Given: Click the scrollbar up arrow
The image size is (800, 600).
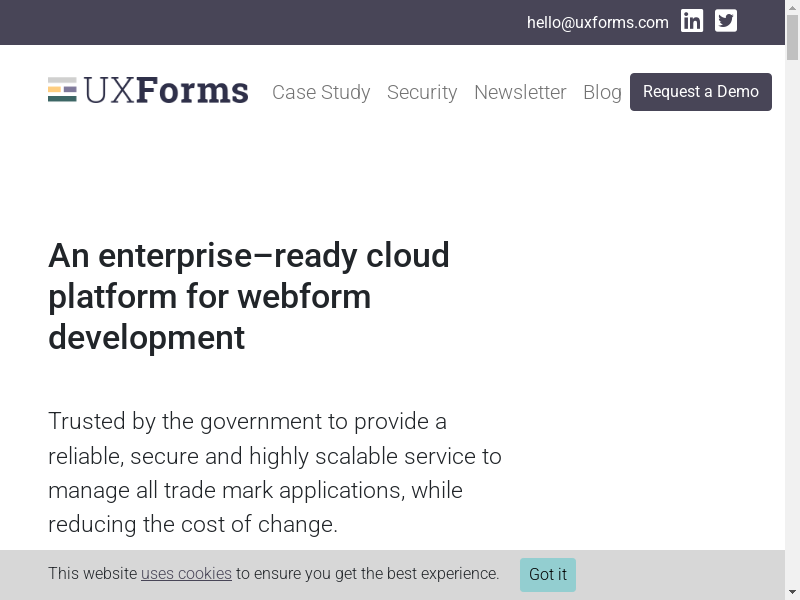Looking at the screenshot, I should coord(793,7).
